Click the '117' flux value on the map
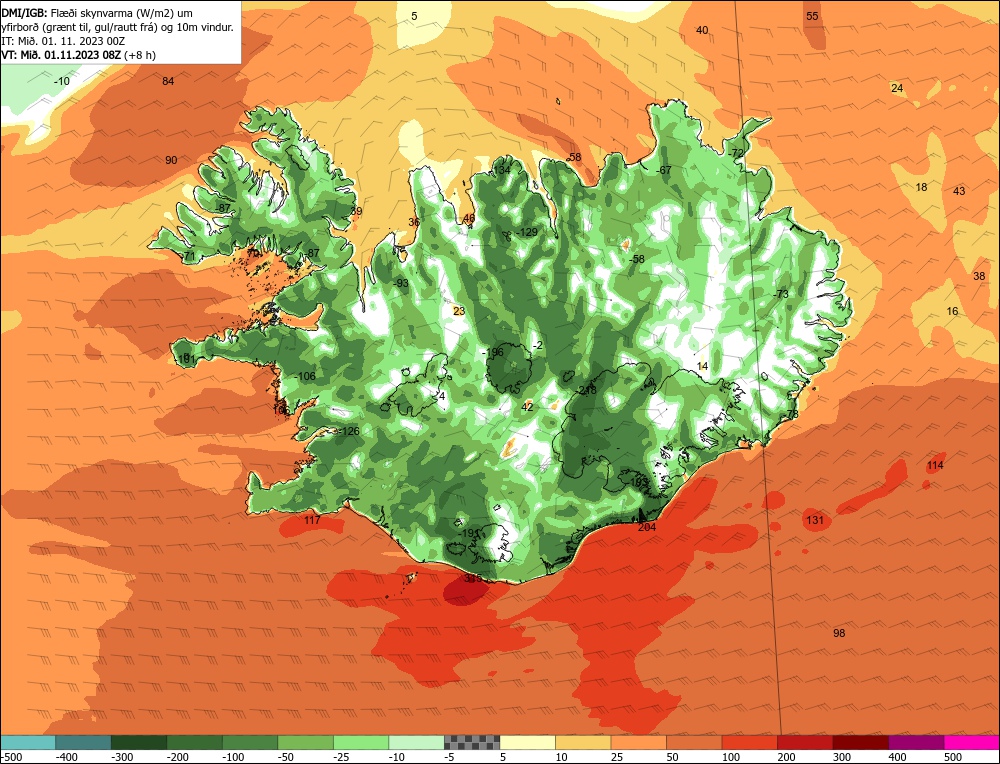This screenshot has height=764, width=1000. point(312,520)
